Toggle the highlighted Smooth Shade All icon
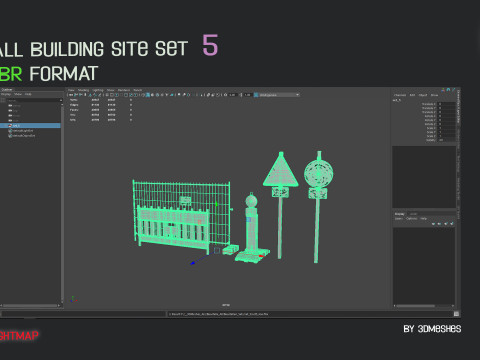Image resolution: width=480 pixels, height=360 pixels. pos(148,95)
